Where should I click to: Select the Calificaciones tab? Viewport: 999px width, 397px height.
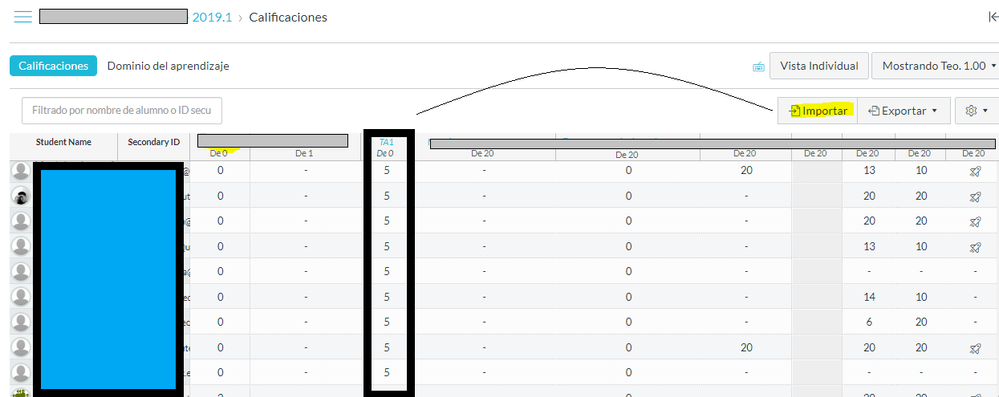tap(54, 66)
